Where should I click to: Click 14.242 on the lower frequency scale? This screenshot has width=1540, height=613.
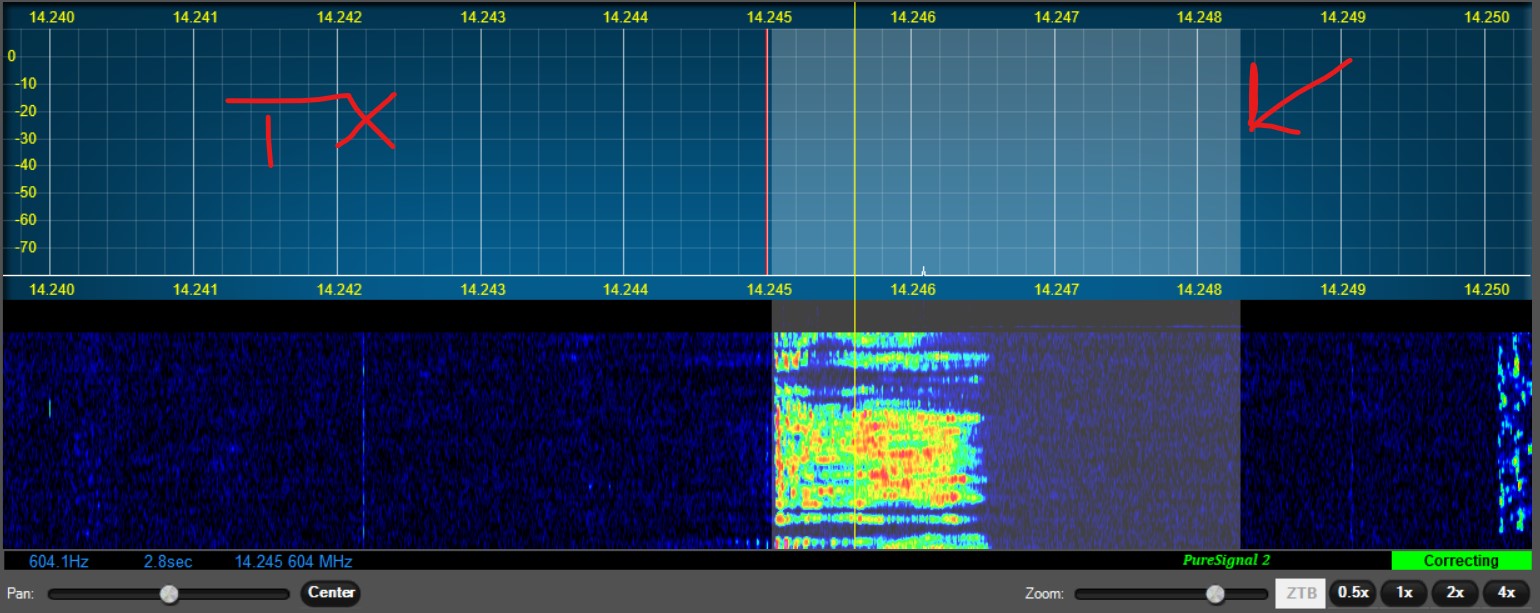pyautogui.click(x=338, y=290)
